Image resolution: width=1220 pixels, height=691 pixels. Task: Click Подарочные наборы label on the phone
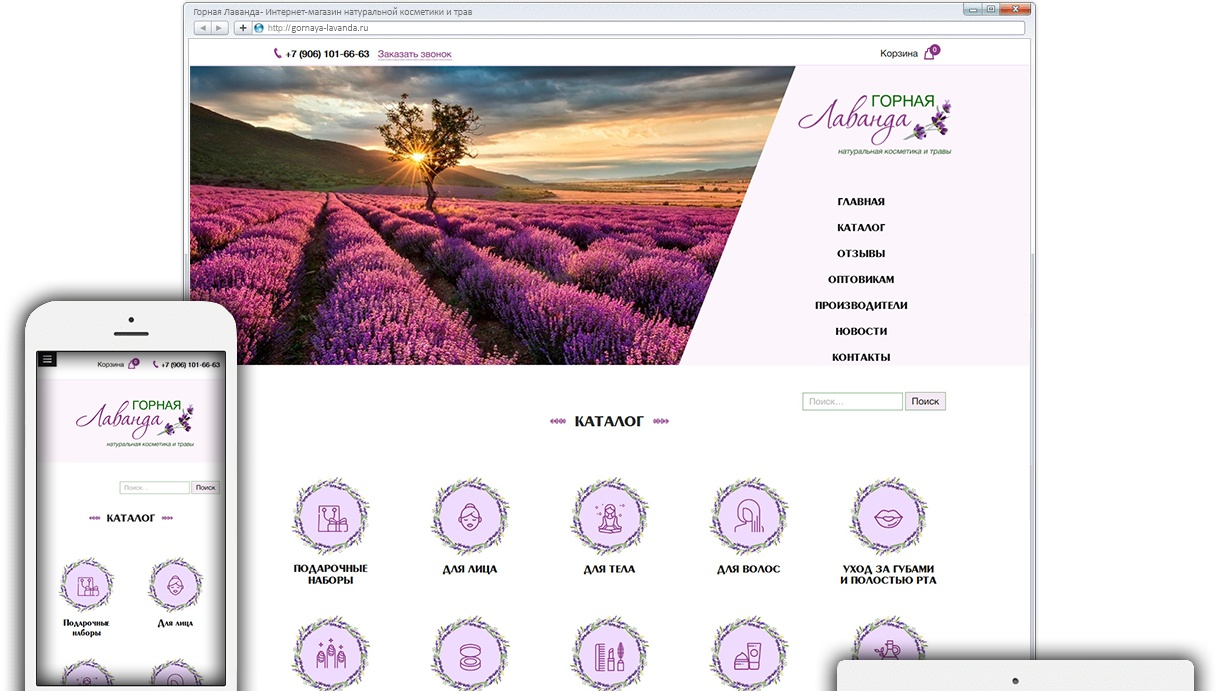pyautogui.click(x=87, y=627)
